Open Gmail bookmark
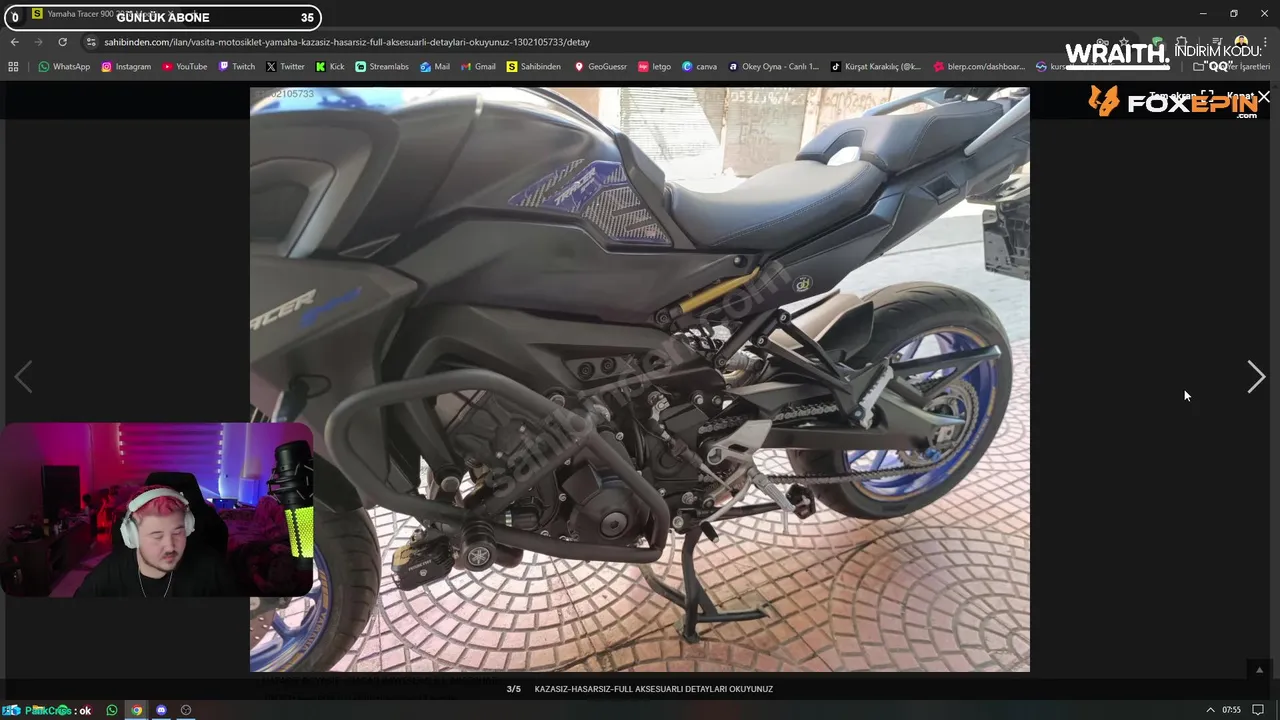The image size is (1280, 720). pos(478,67)
